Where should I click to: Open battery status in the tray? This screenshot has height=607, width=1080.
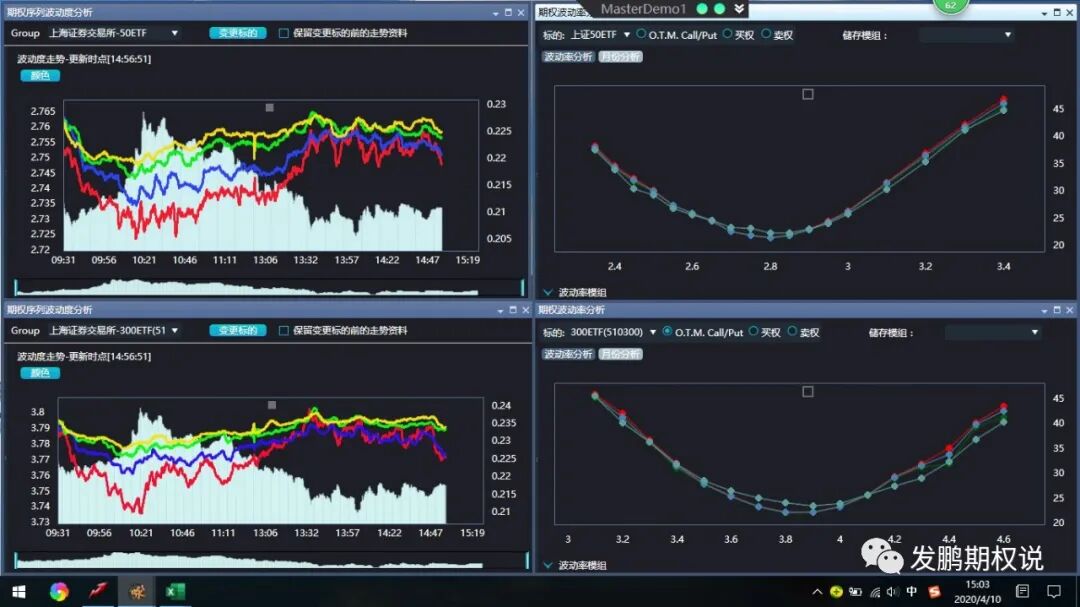(x=855, y=592)
